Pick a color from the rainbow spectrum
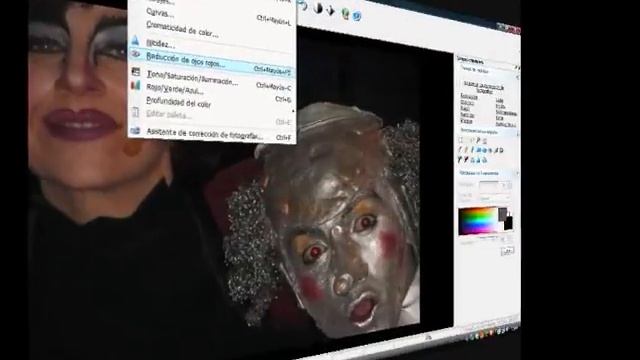Viewport: 640px width, 360px height. [x=478, y=221]
